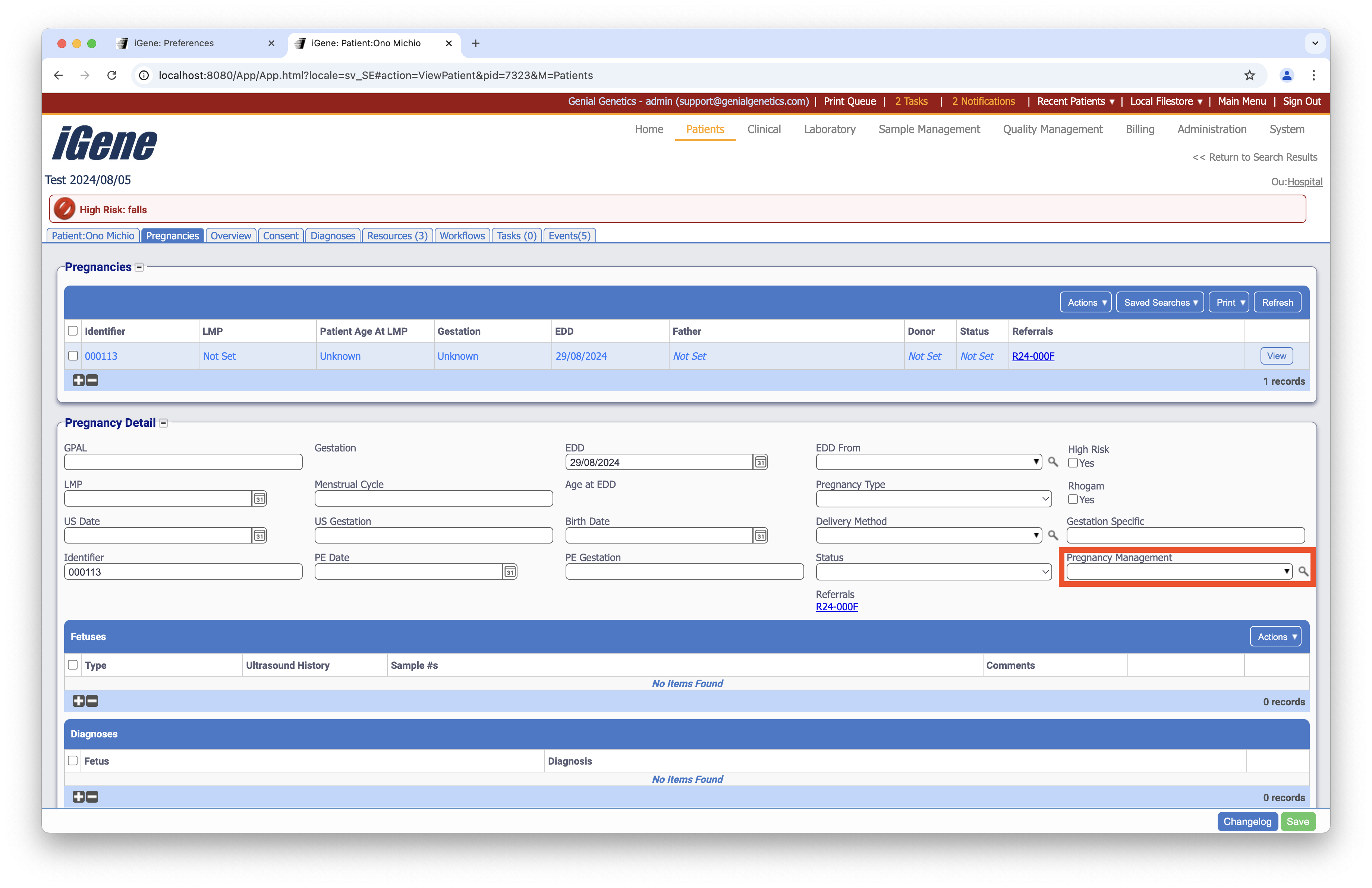The image size is (1372, 888).
Task: Click the LMP calendar icon
Action: point(259,498)
